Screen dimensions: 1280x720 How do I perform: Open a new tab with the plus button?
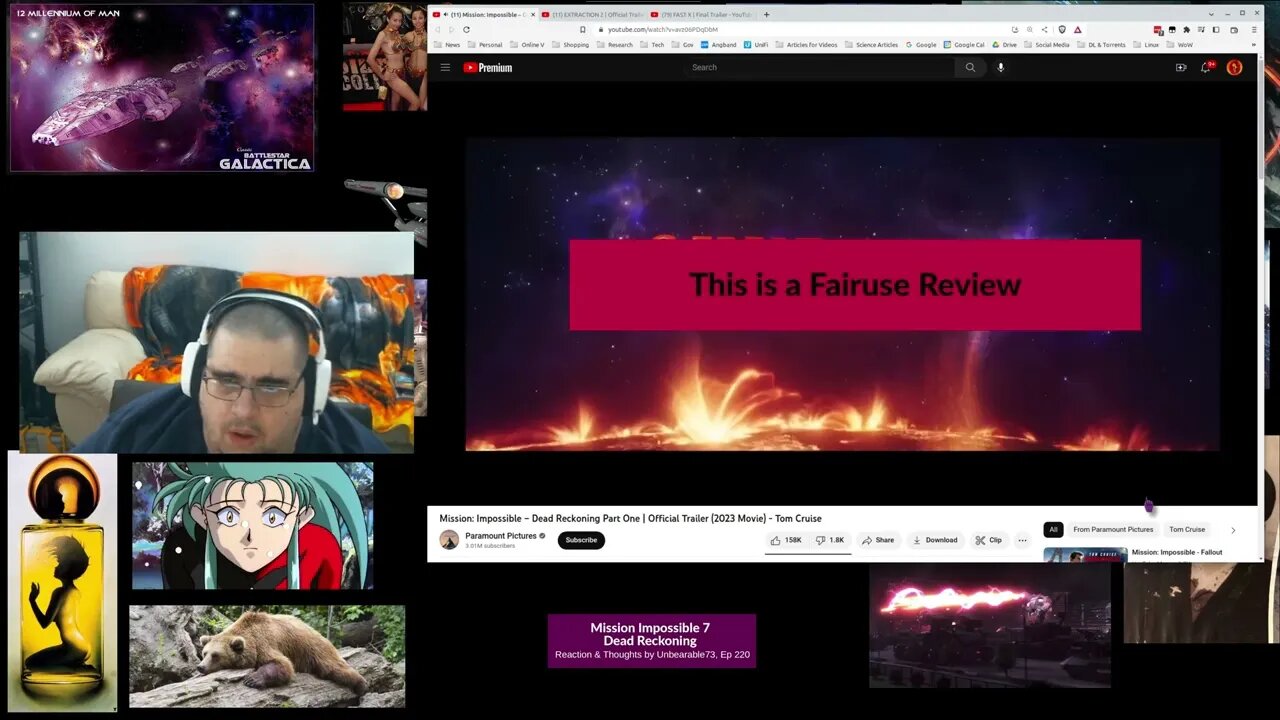click(x=766, y=14)
